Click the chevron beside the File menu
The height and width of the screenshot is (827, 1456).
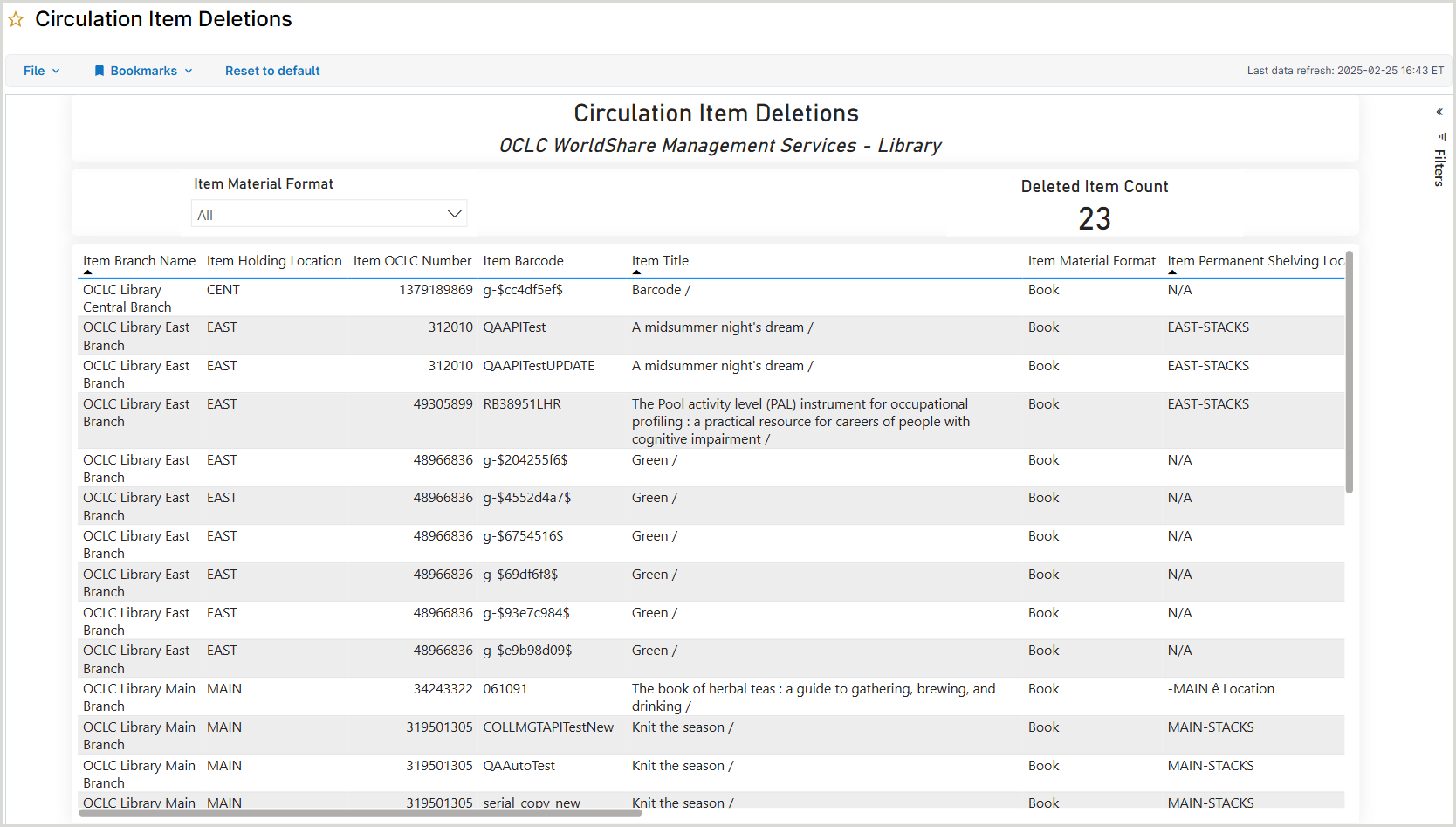tap(55, 71)
